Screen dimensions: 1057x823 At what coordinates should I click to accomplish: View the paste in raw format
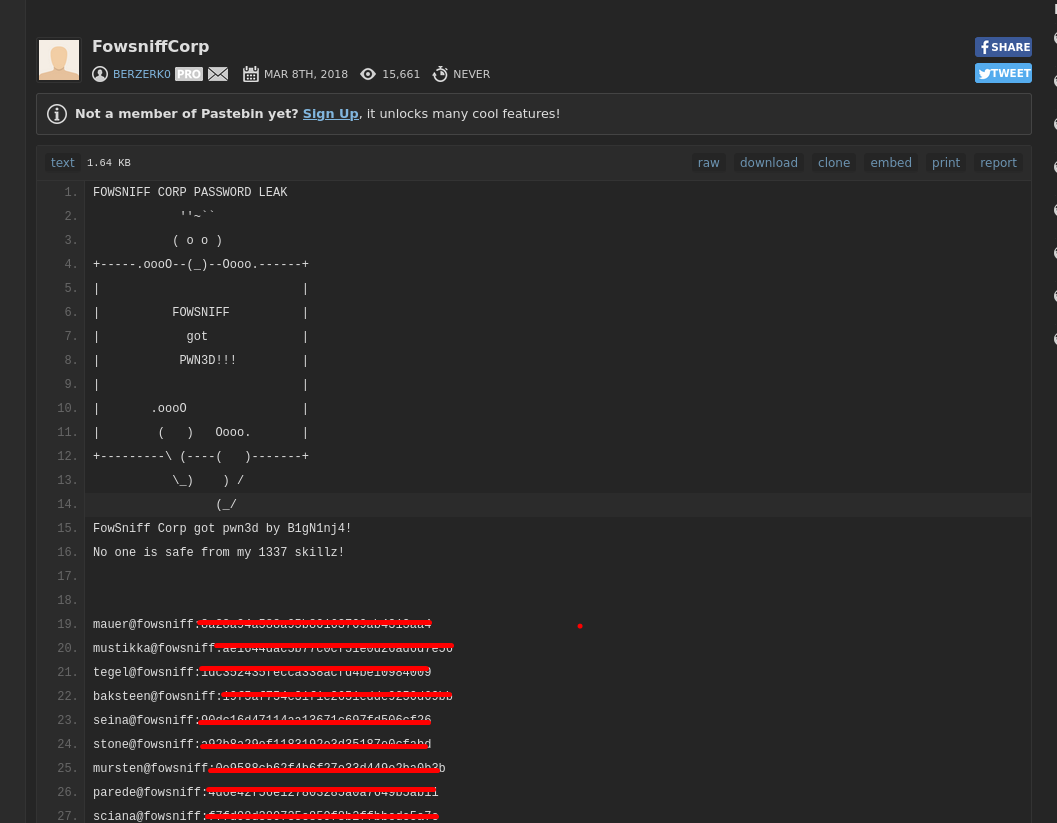coord(708,163)
